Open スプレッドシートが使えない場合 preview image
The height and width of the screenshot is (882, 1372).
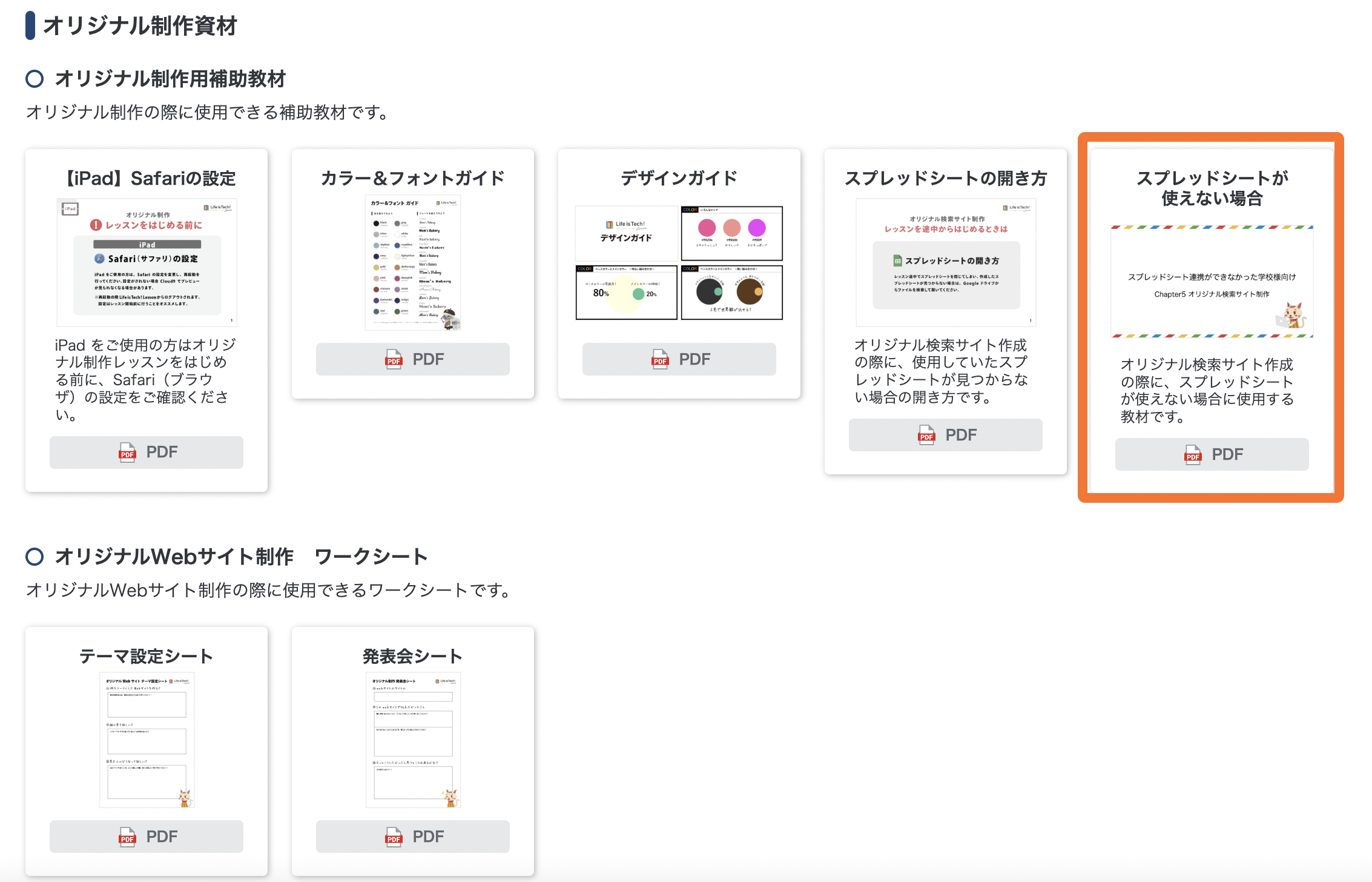(x=1212, y=282)
